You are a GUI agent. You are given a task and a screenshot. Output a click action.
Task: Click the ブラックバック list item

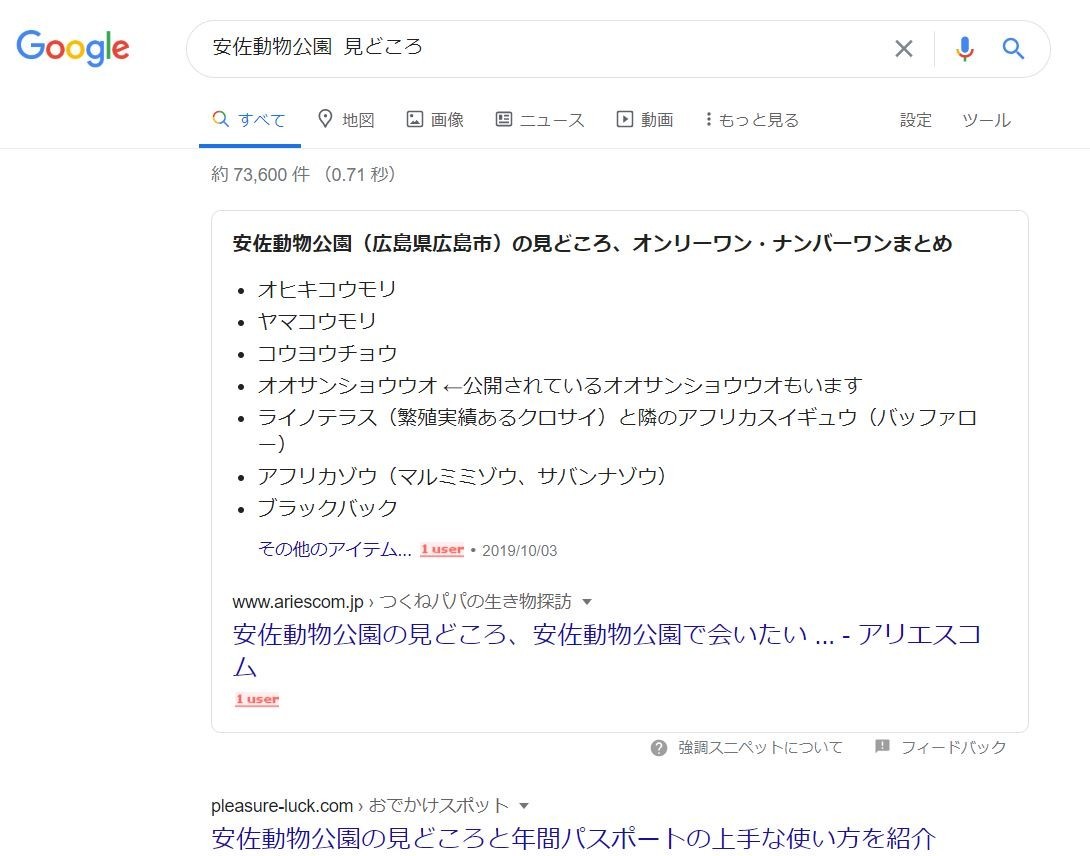327,508
